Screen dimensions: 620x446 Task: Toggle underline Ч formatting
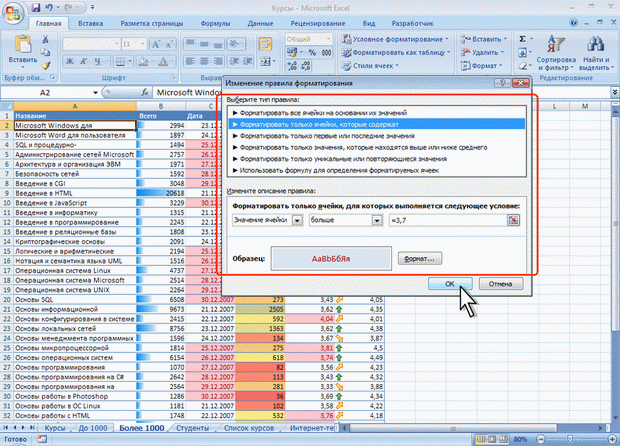97,61
